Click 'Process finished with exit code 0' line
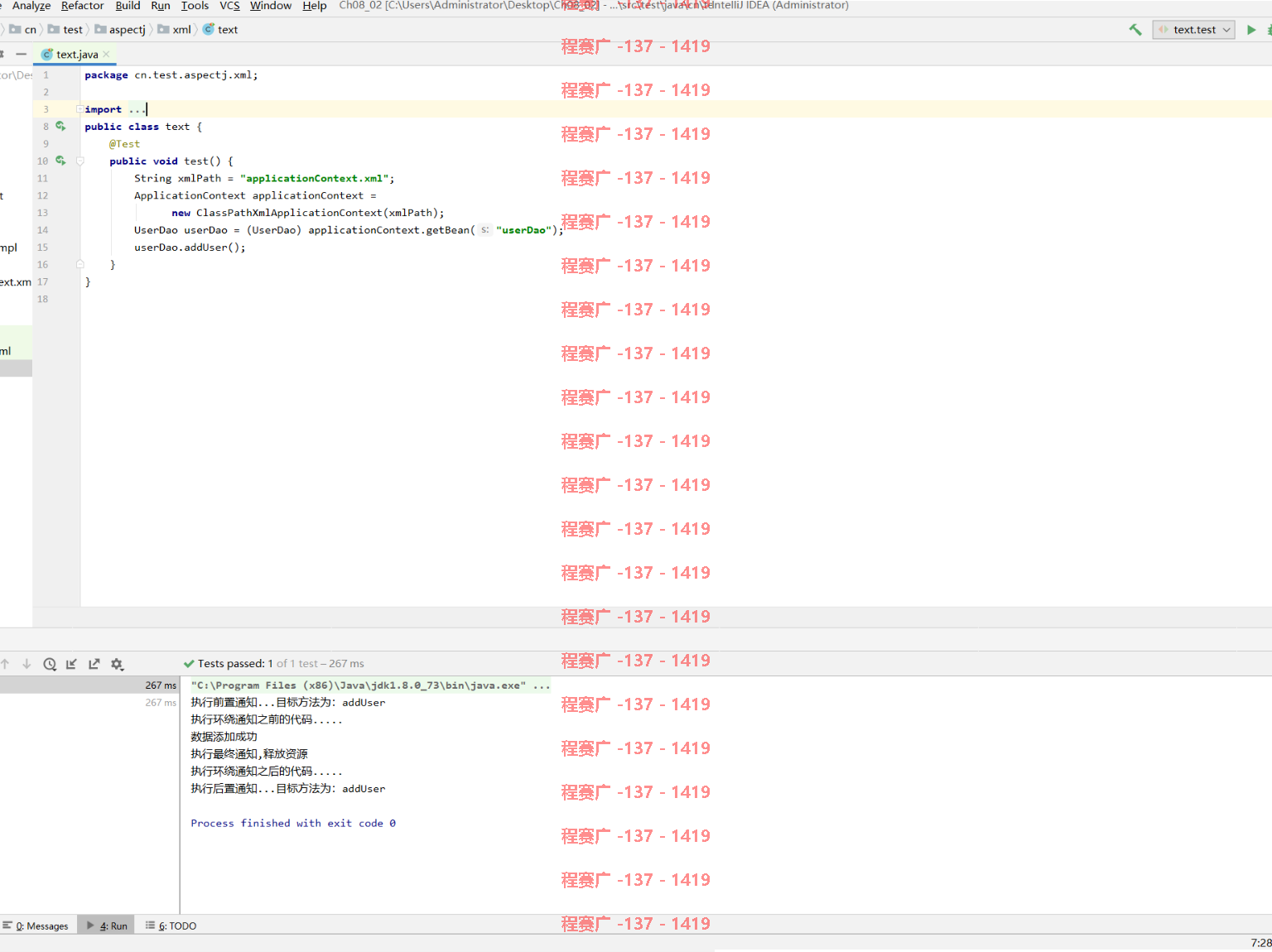Screen dimensions: 1272x952 (293, 824)
